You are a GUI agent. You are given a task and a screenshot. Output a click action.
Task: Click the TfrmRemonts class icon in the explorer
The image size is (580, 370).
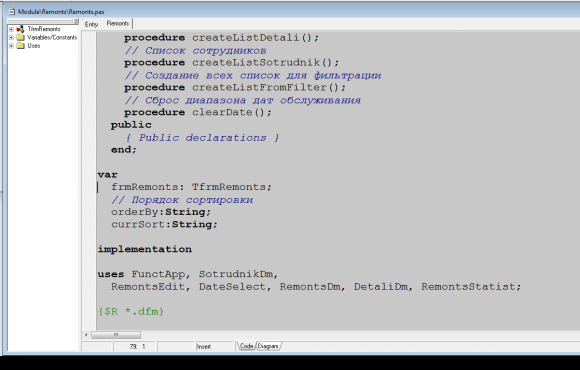pyautogui.click(x=21, y=29)
